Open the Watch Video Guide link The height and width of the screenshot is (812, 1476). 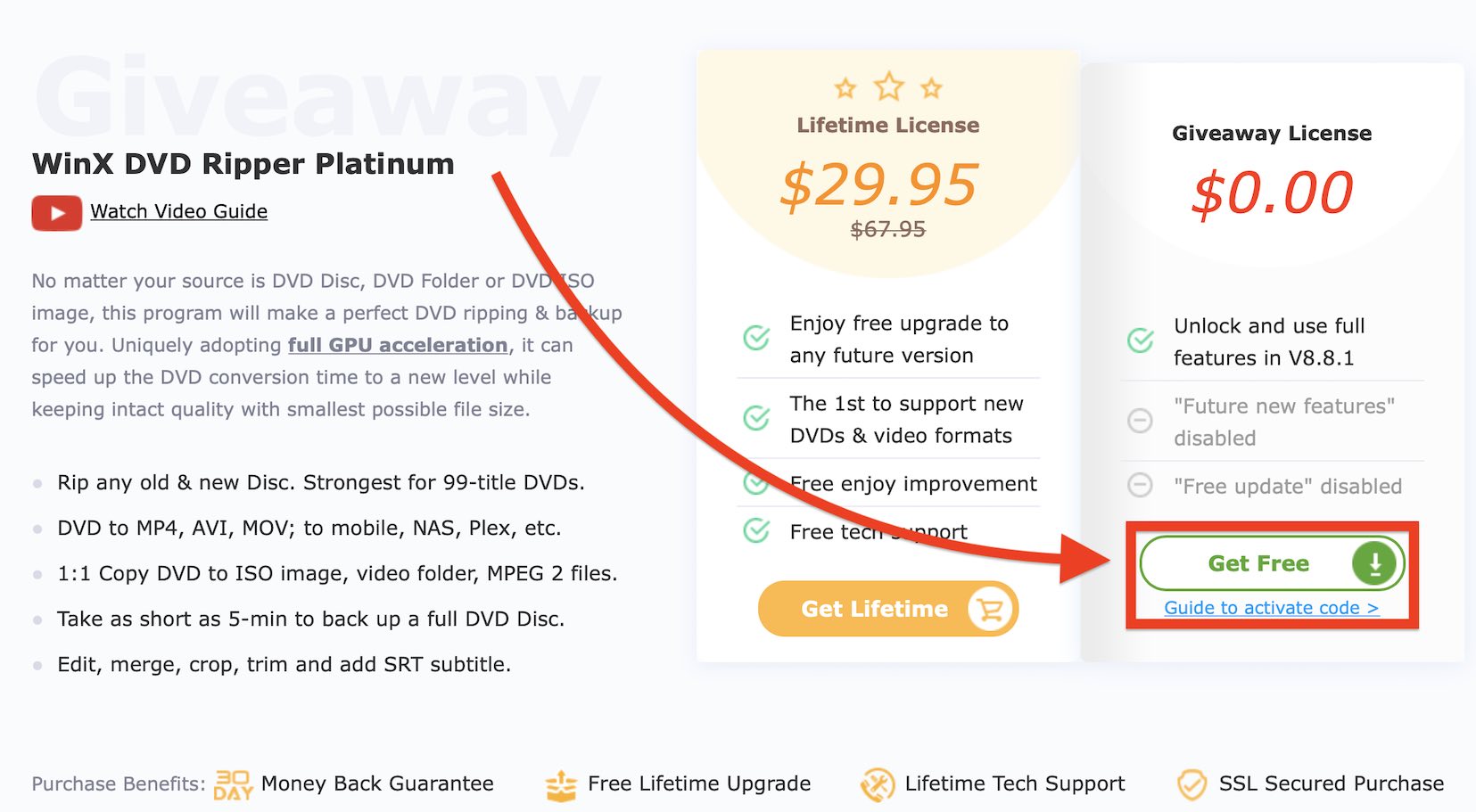pyautogui.click(x=178, y=212)
